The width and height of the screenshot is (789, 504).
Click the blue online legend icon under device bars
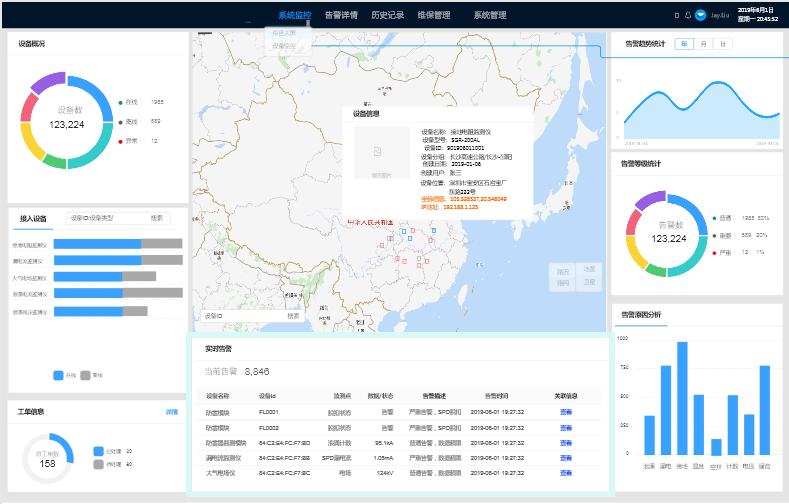pyautogui.click(x=58, y=375)
